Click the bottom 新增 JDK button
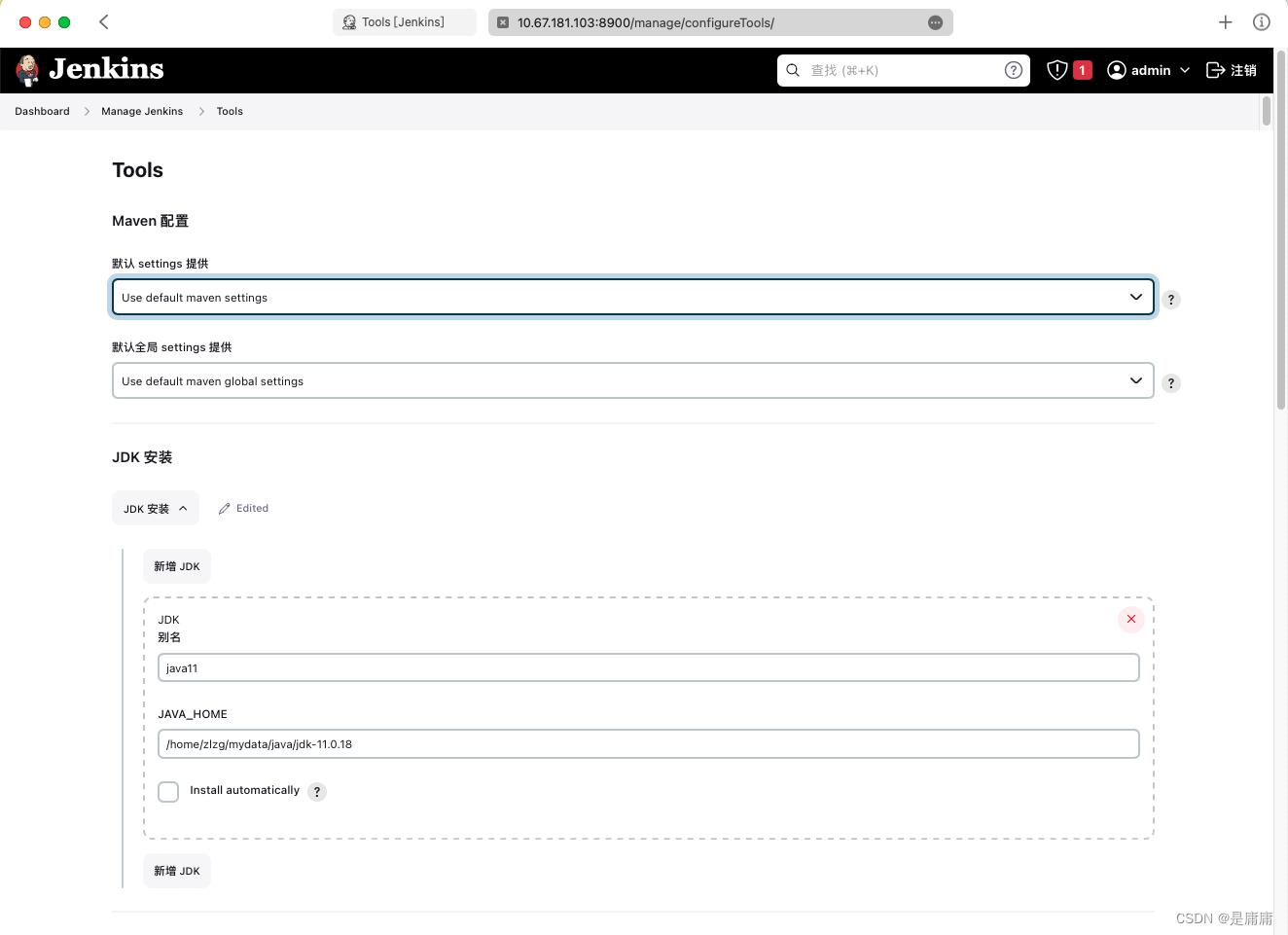The image size is (1288, 935). [177, 871]
